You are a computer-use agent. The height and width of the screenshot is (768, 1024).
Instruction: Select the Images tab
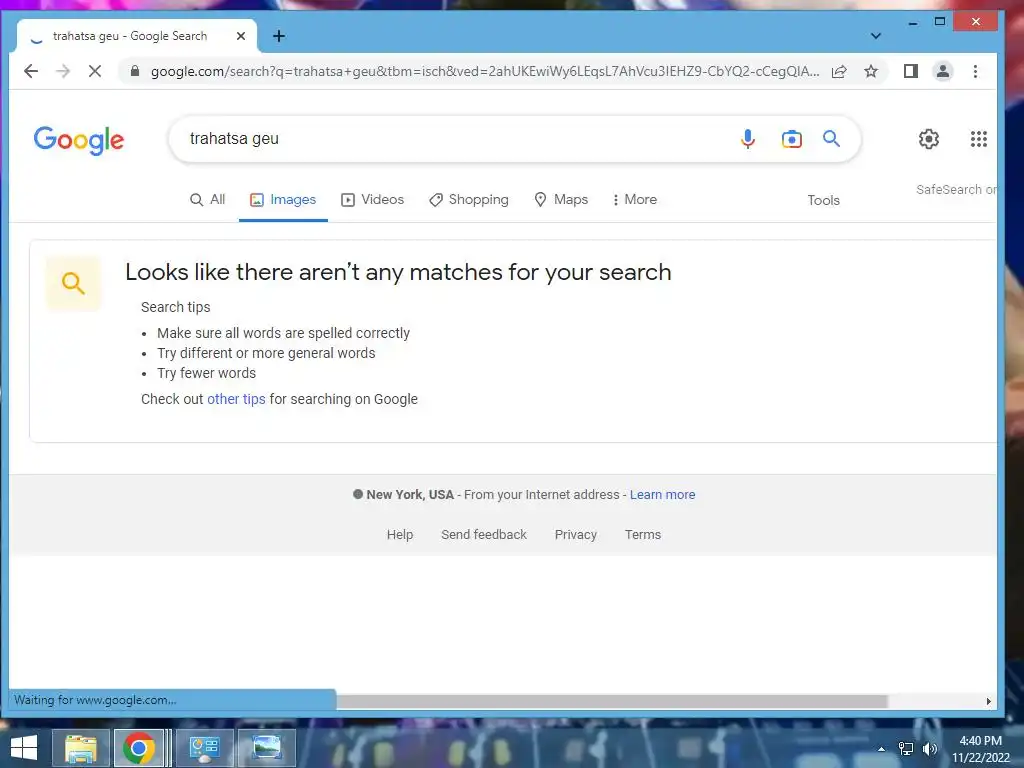coord(283,200)
